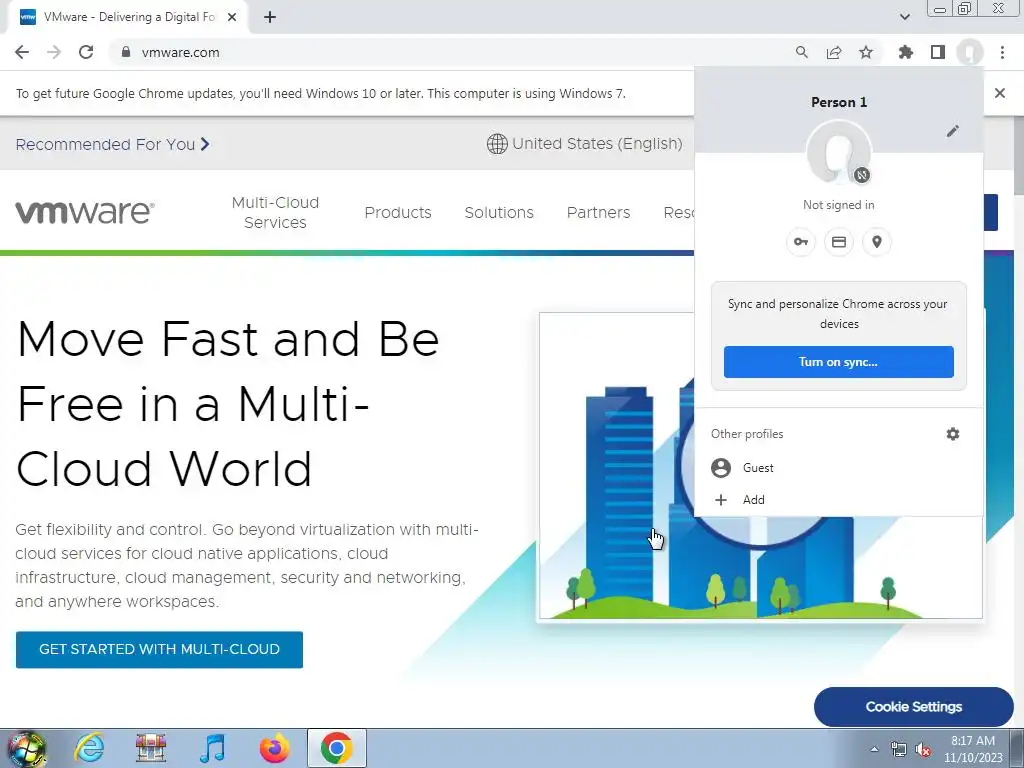Open the Partners menu
Image resolution: width=1024 pixels, height=768 pixels.
[x=598, y=212]
